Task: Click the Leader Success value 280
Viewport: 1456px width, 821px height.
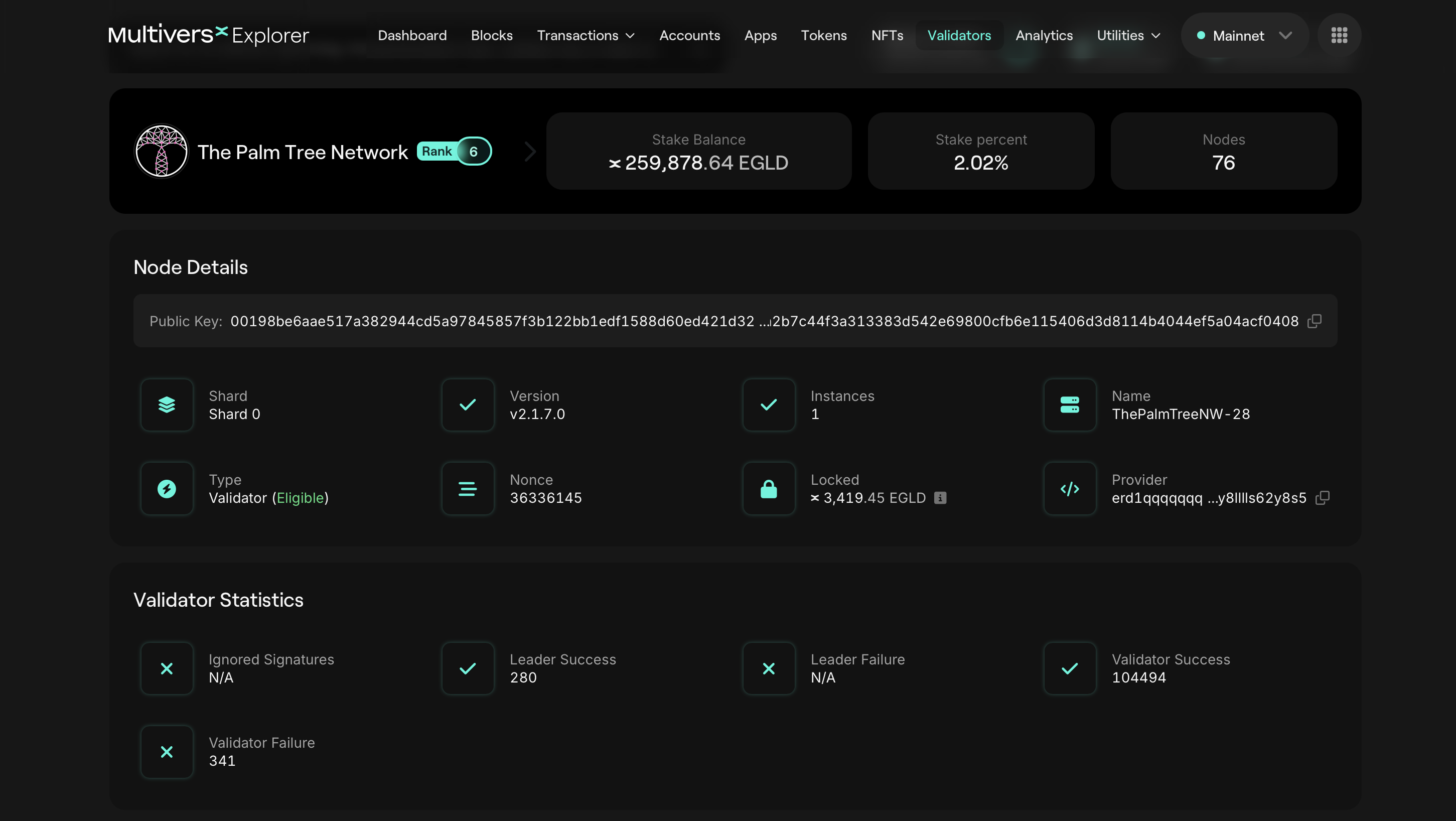Action: [x=523, y=677]
